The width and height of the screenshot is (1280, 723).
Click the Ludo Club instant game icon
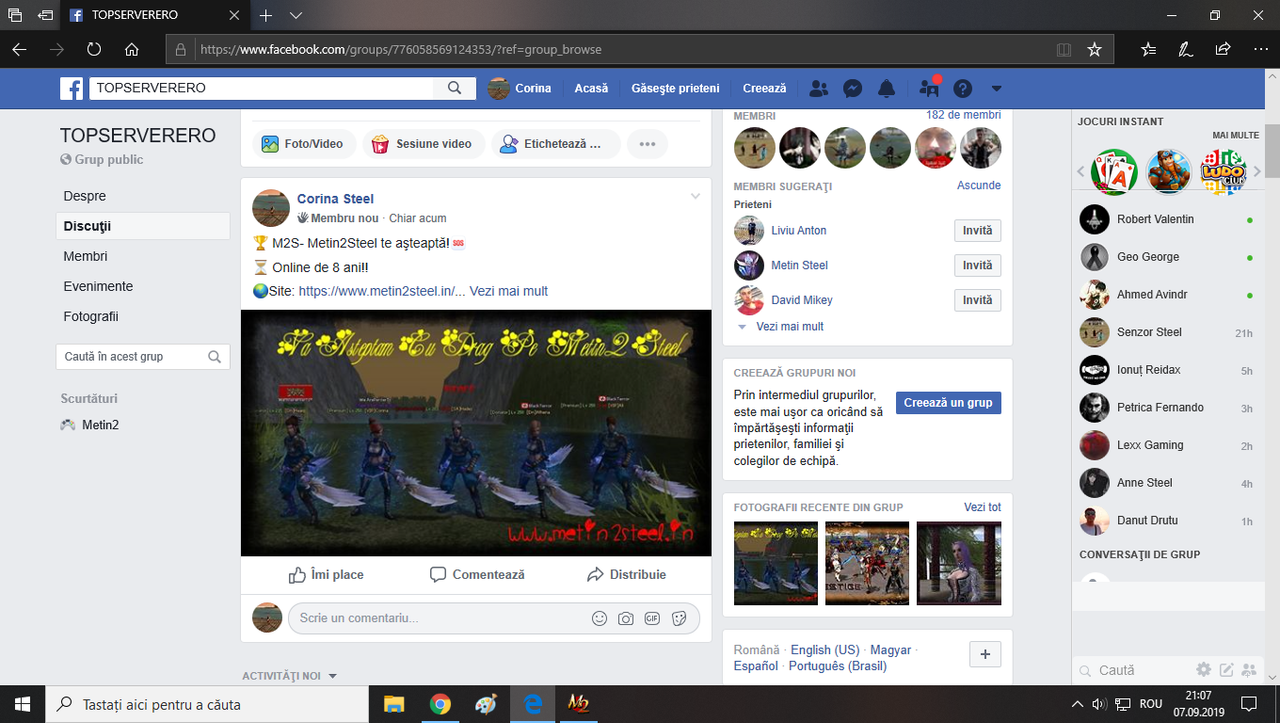(x=1224, y=172)
